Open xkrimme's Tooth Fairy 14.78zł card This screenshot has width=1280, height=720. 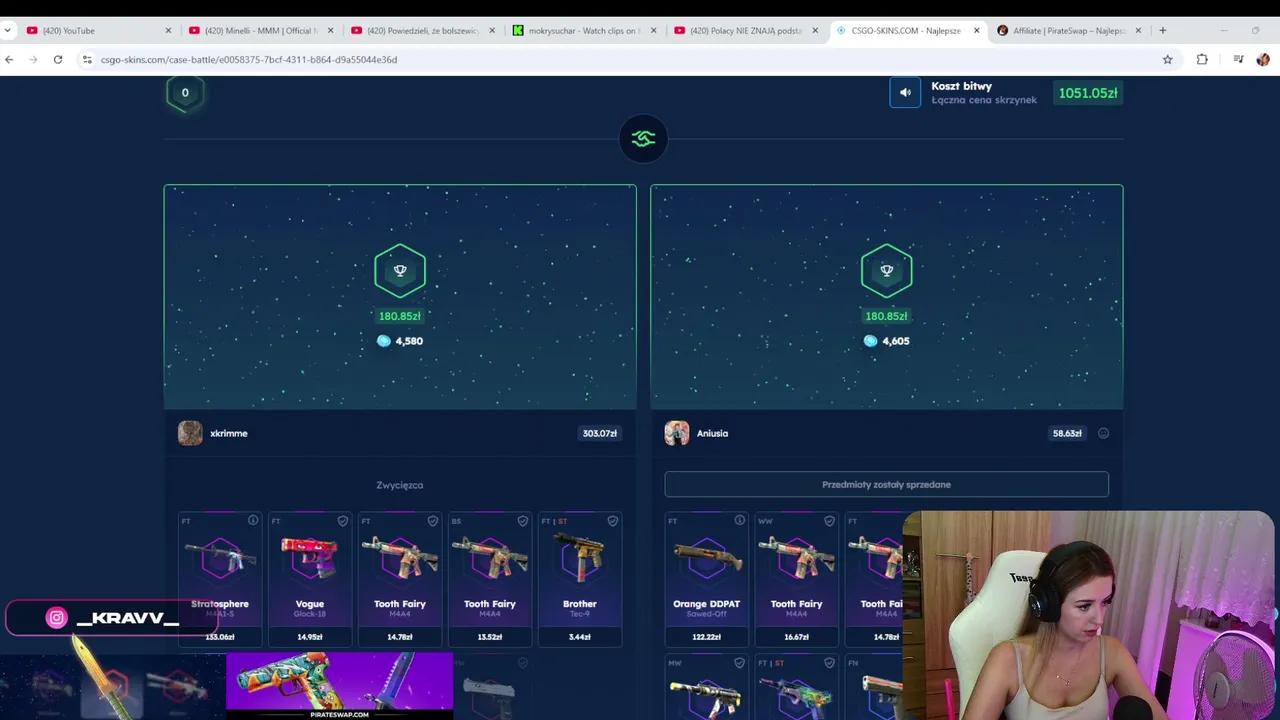[x=400, y=579]
